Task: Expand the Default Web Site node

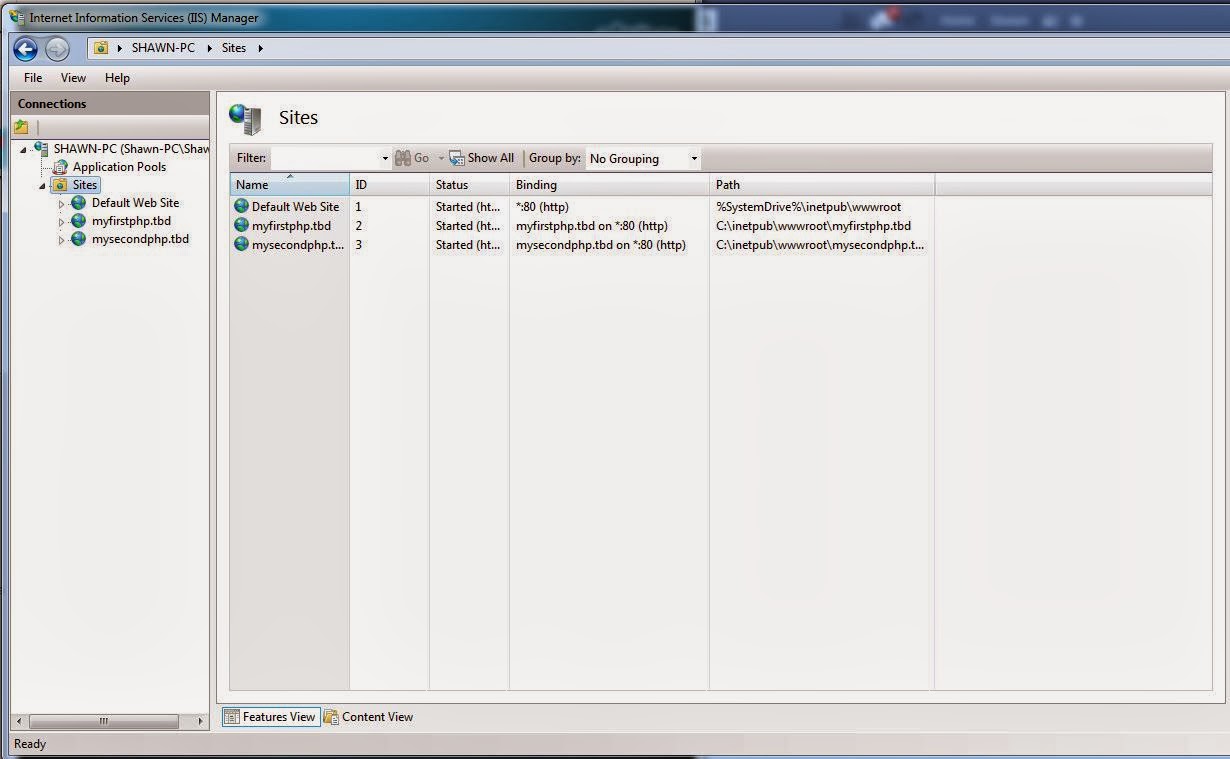Action: coord(61,202)
